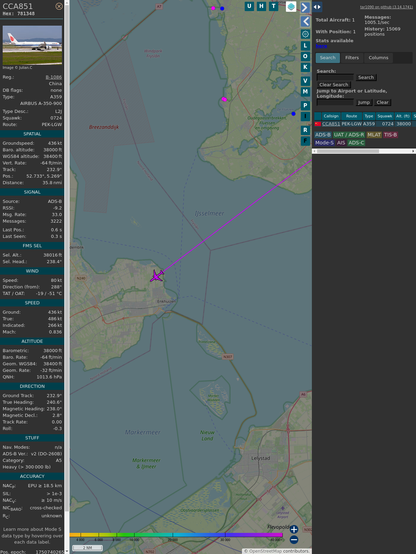Toggle the M map button
416x554 pixels.
tap(305, 92)
